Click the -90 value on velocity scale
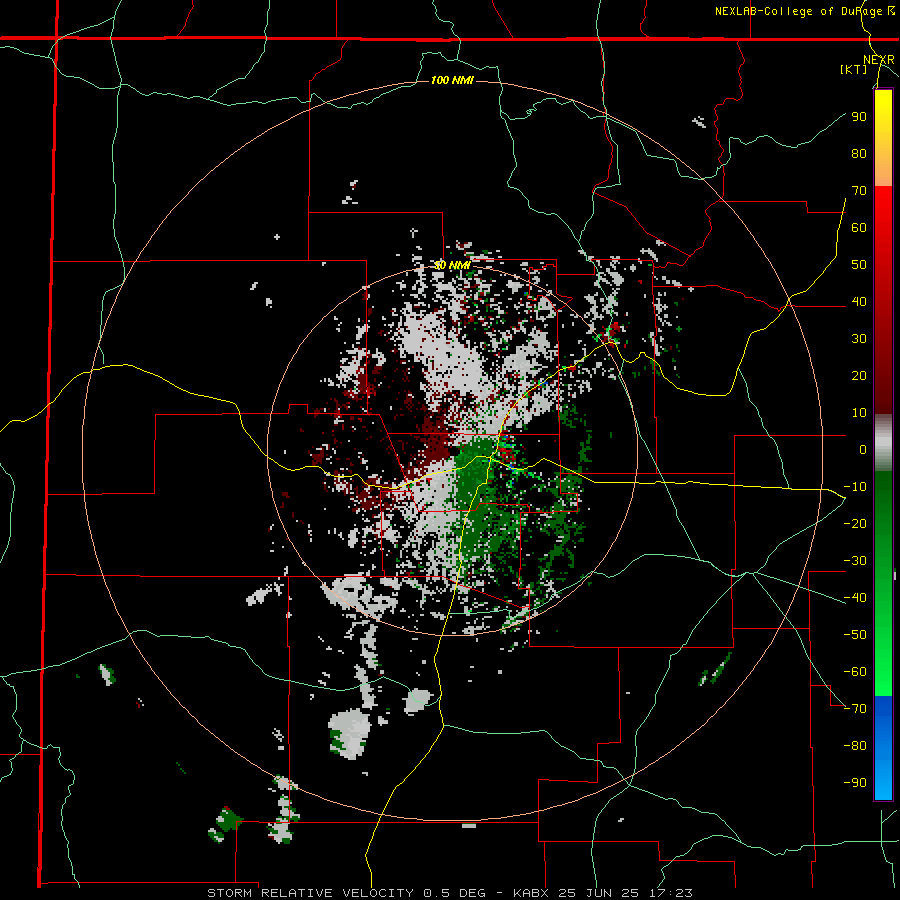Viewport: 900px width, 900px height. pyautogui.click(x=855, y=782)
